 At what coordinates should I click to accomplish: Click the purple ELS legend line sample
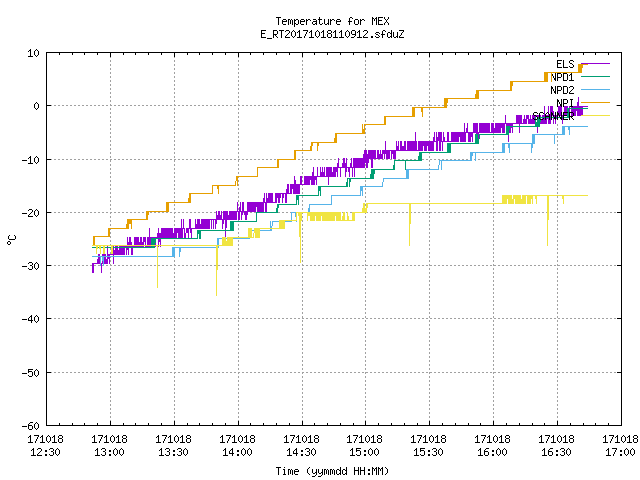595,64
